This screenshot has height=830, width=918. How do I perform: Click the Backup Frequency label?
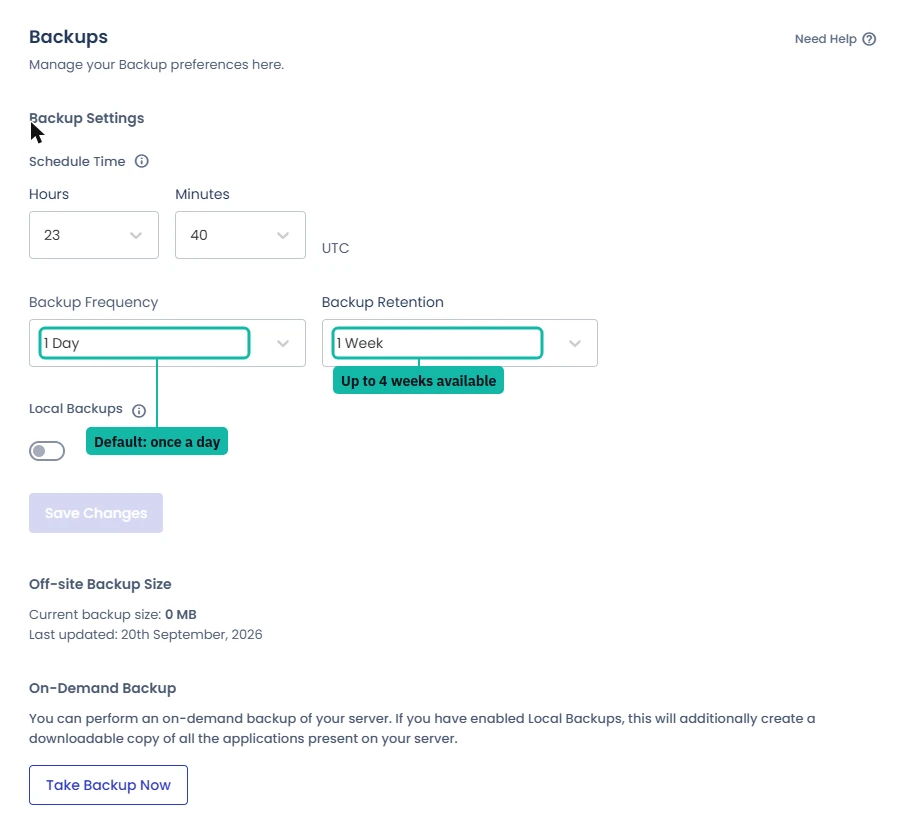click(x=94, y=302)
